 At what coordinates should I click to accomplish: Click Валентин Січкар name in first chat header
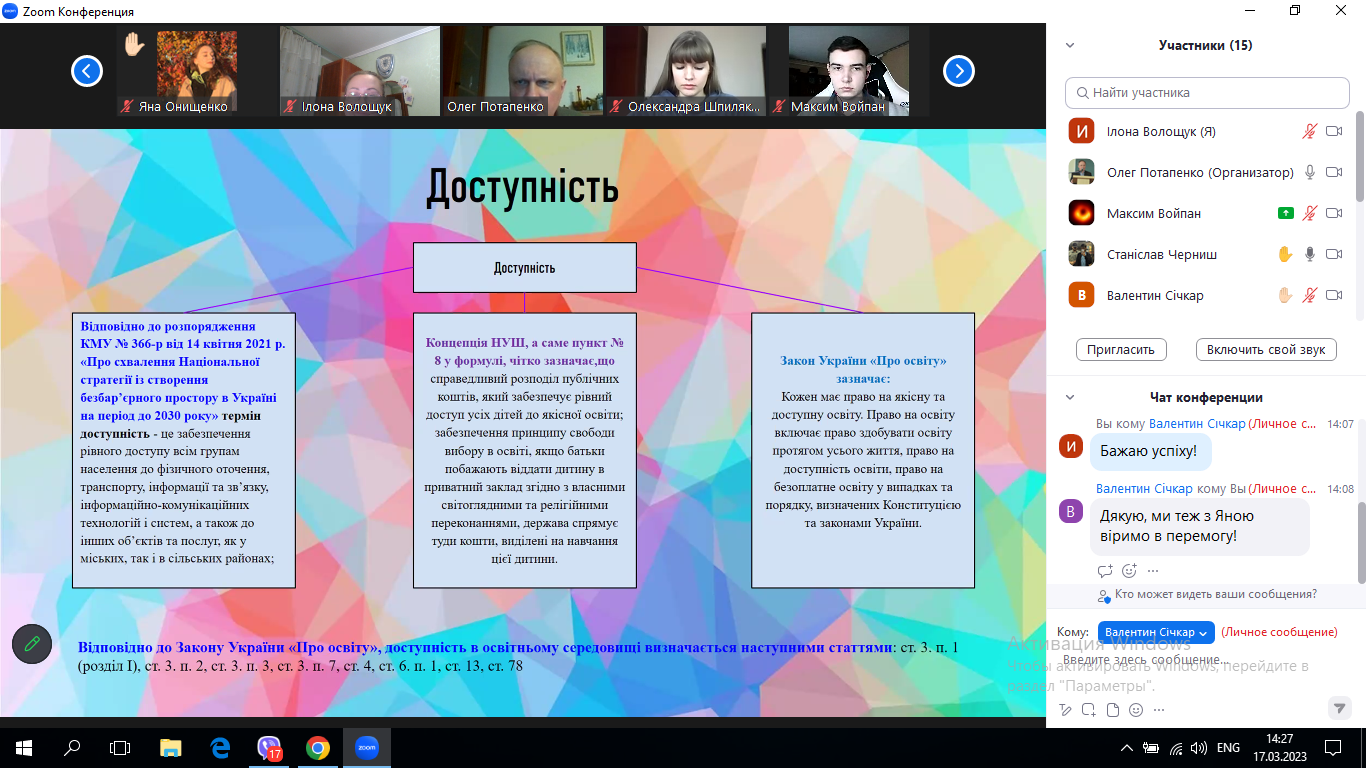[1197, 424]
